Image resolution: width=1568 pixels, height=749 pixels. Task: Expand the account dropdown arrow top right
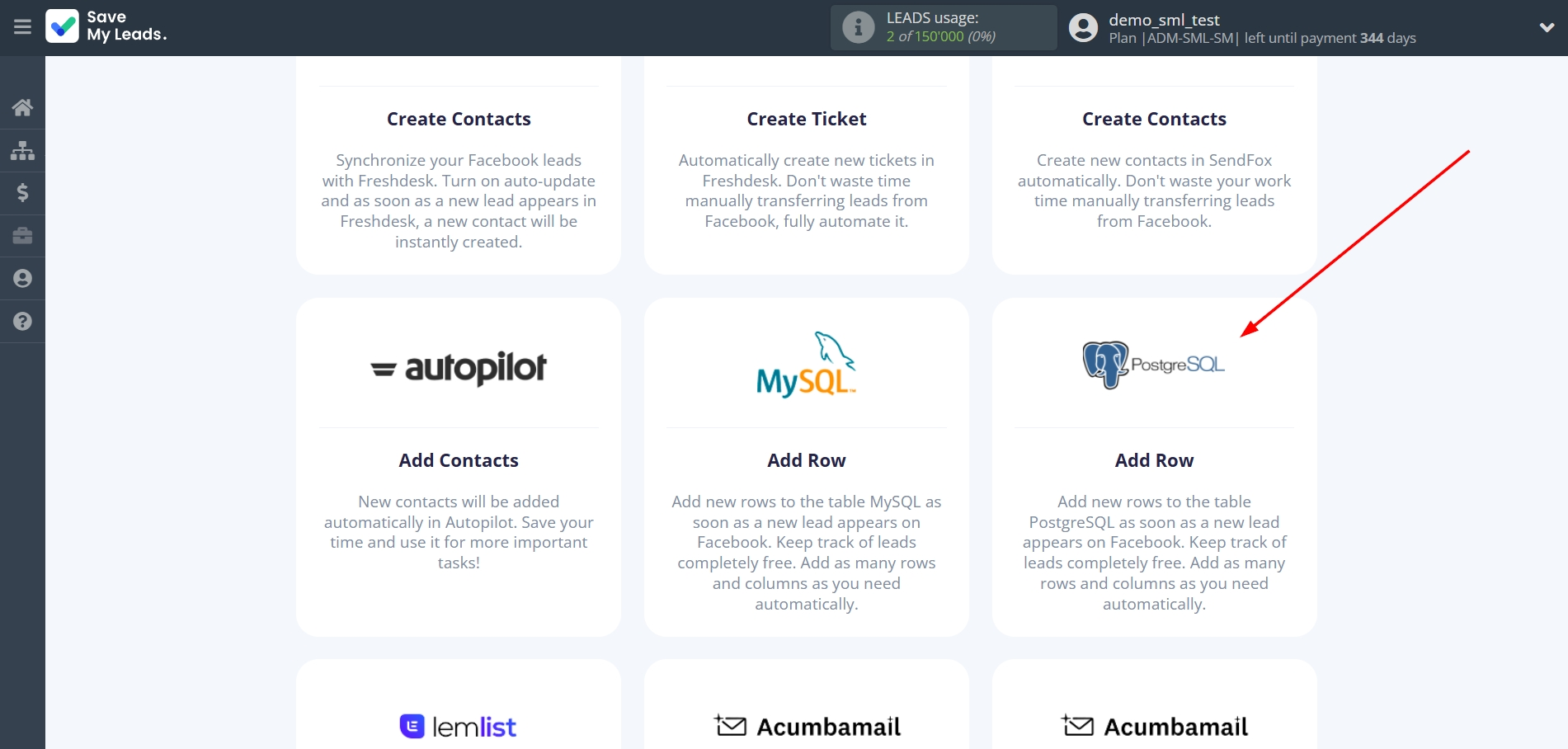(x=1547, y=27)
